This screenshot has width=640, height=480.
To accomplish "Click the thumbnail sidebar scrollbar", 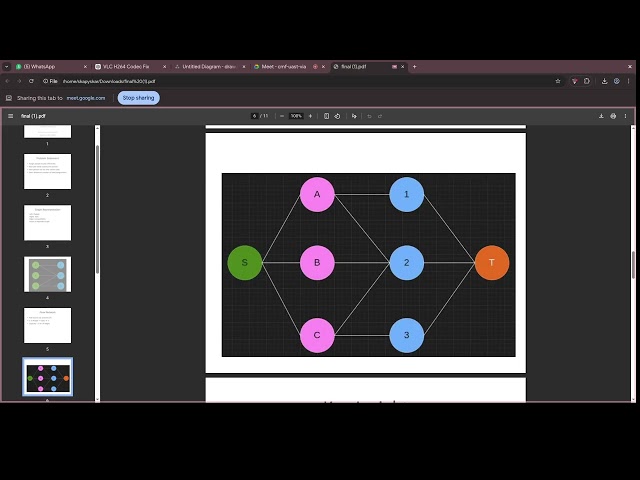I will pyautogui.click(x=97, y=209).
